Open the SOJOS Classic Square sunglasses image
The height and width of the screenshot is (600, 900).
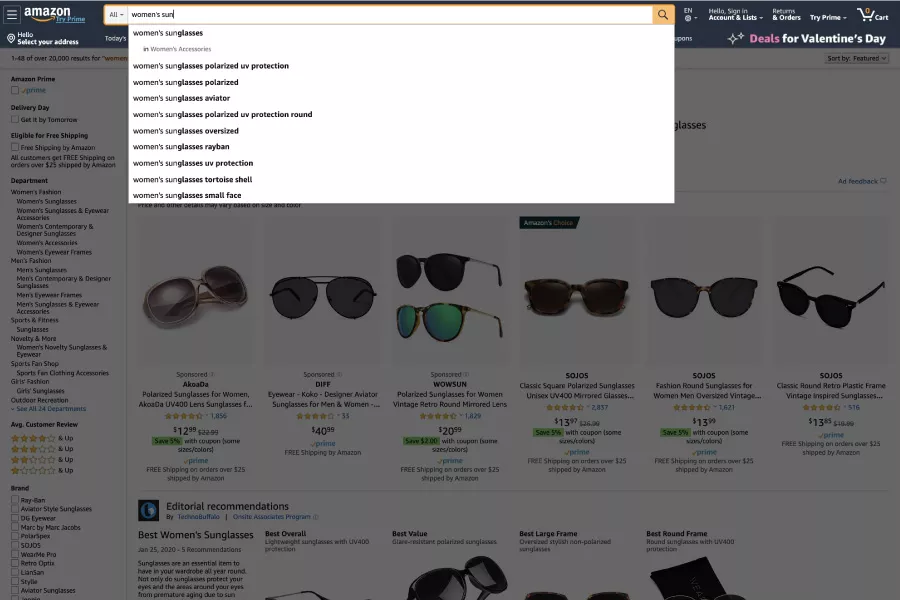[577, 297]
